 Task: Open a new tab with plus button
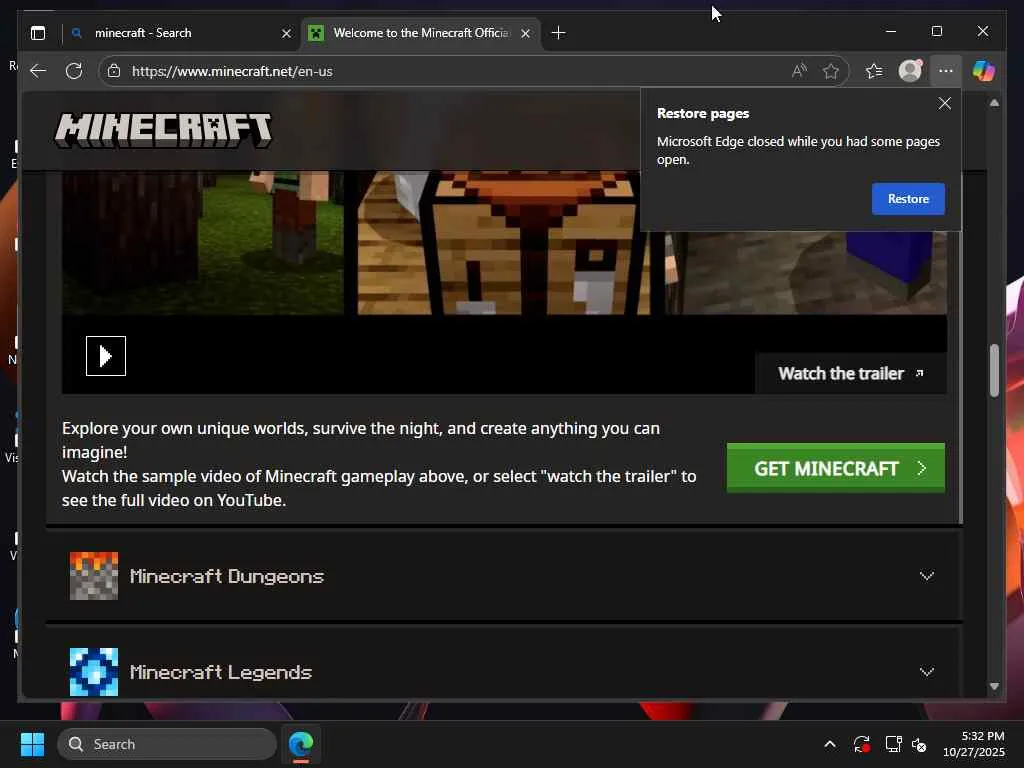558,33
